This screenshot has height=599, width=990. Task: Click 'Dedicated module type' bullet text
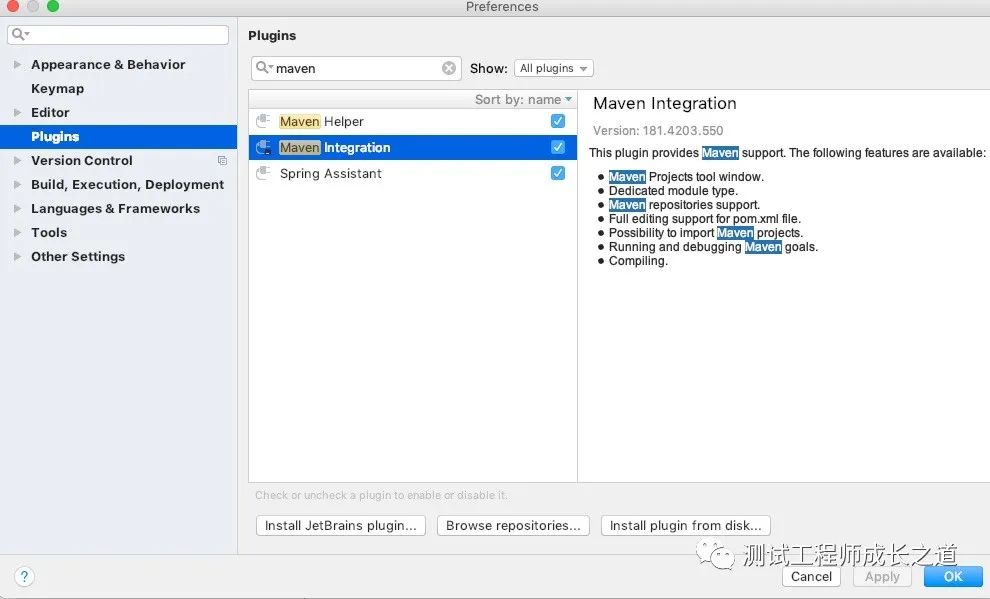(673, 191)
